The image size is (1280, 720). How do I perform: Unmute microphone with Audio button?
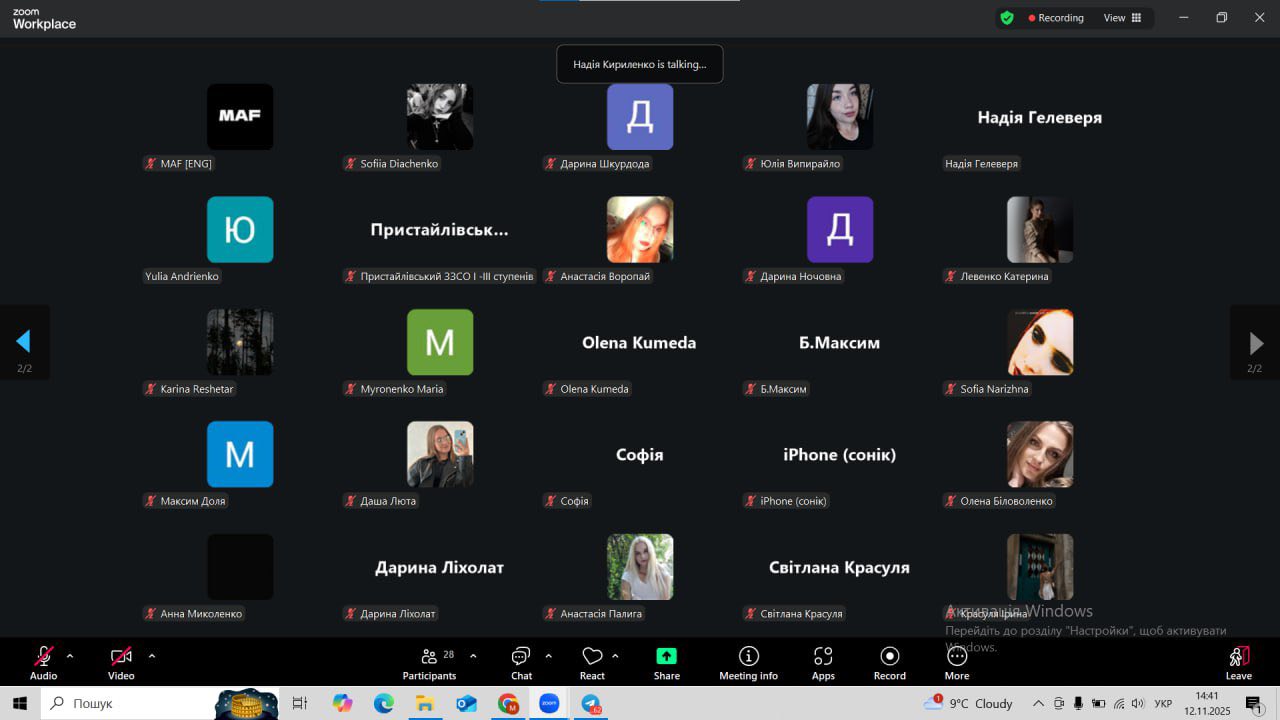click(x=43, y=663)
